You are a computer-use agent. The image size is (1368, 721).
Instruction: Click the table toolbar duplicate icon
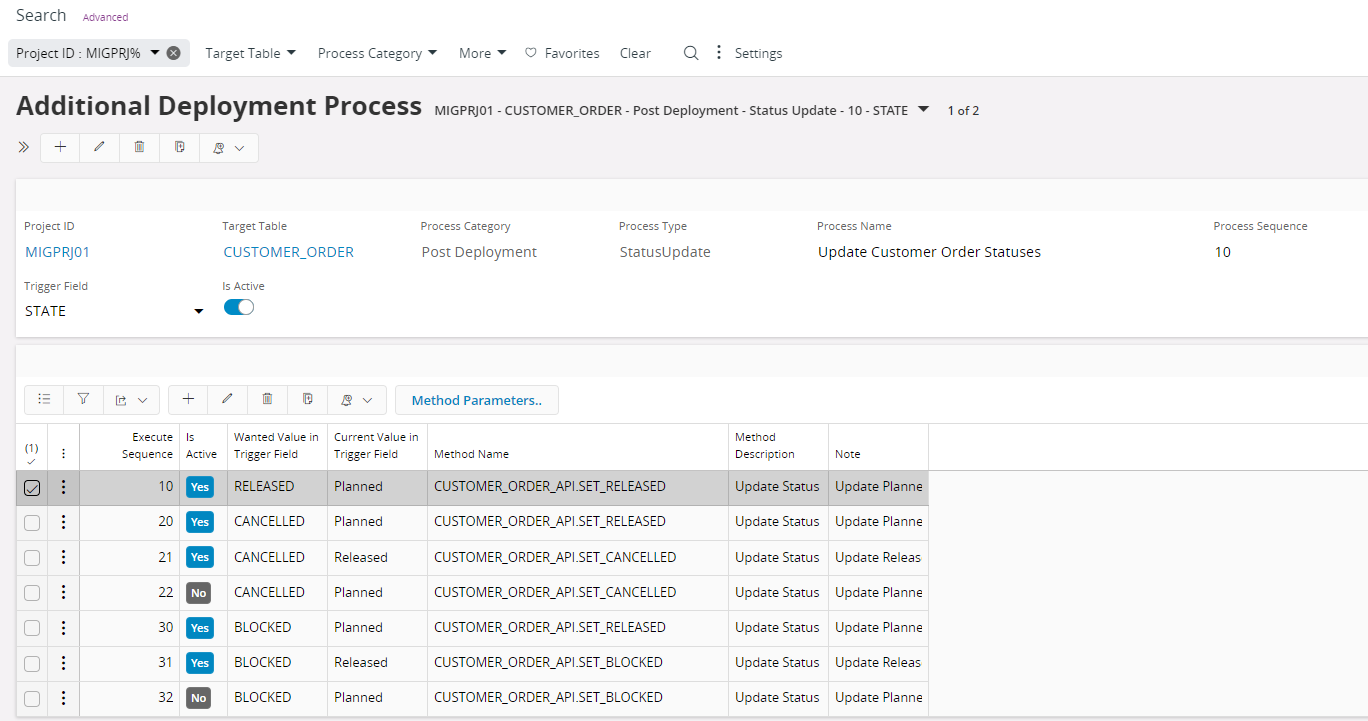pyautogui.click(x=307, y=399)
